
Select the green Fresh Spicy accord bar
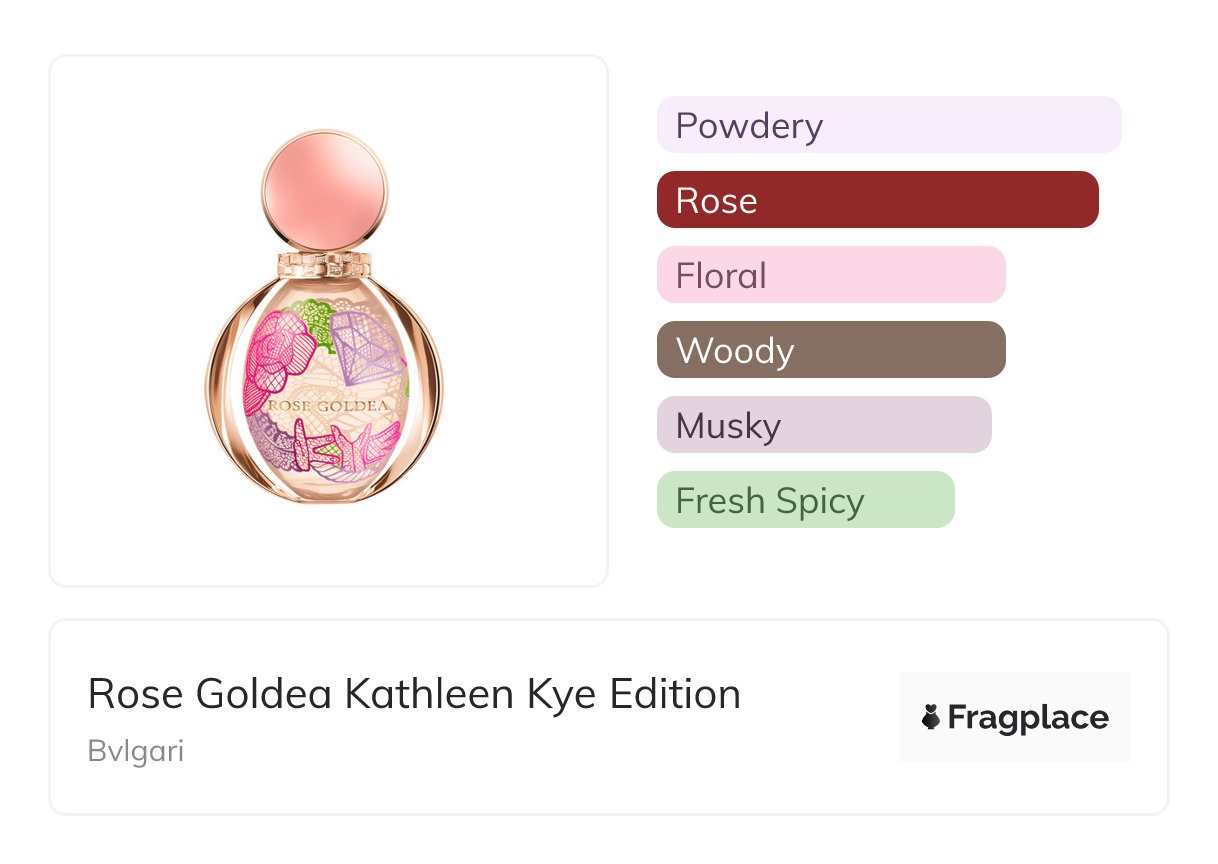click(805, 500)
